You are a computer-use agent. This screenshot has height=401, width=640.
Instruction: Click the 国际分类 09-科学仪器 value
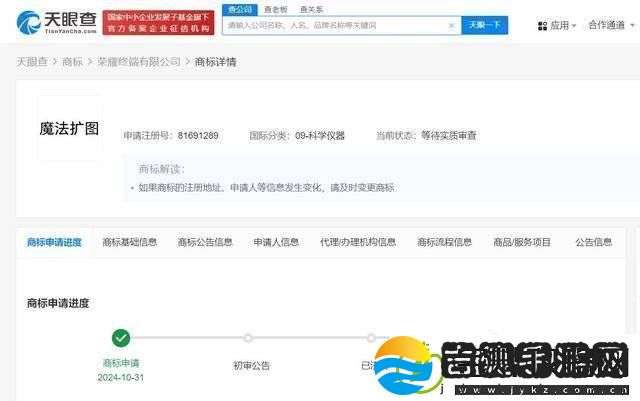coord(320,136)
